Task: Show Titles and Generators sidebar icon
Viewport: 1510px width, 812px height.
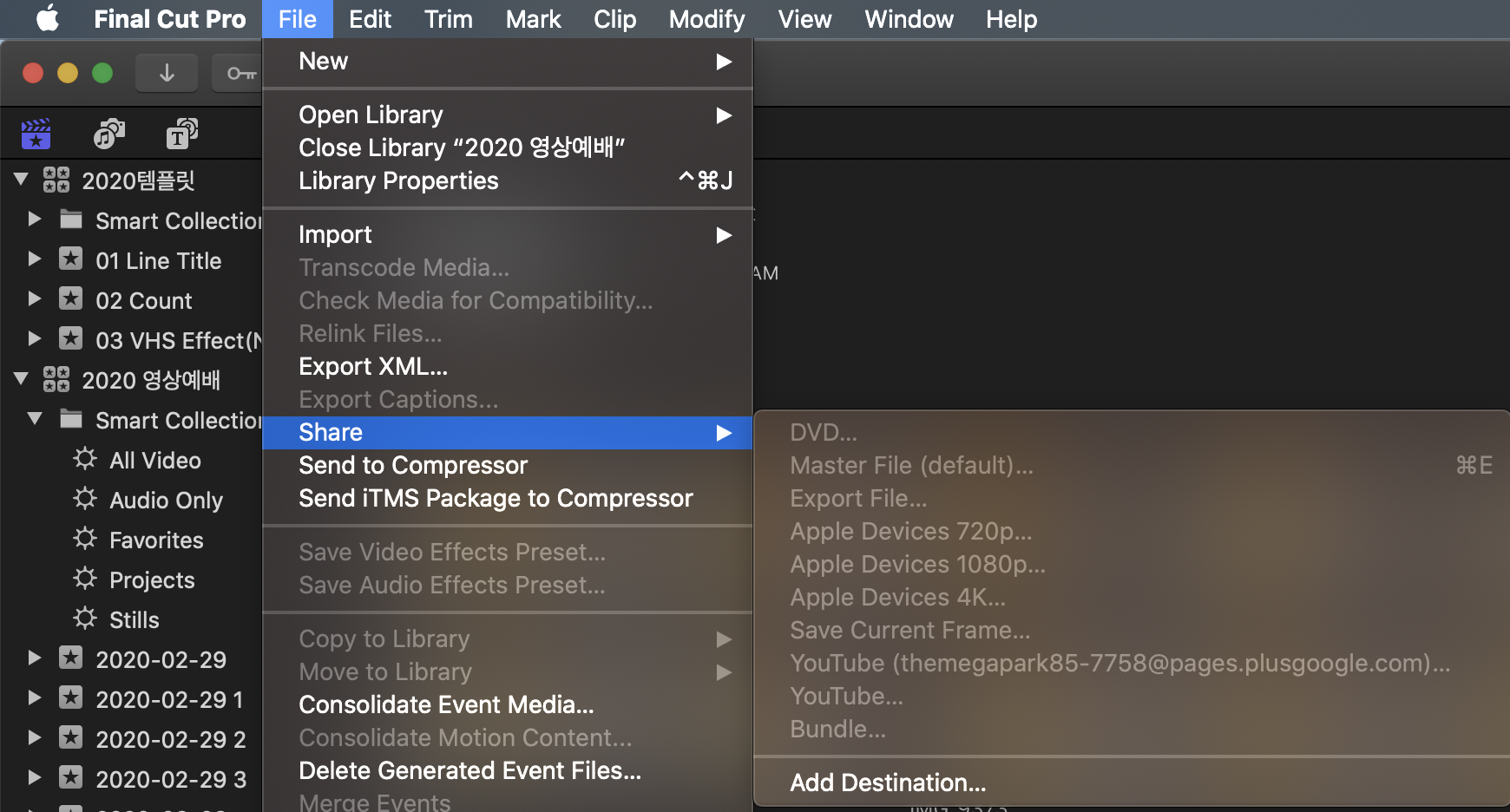Action: click(182, 134)
